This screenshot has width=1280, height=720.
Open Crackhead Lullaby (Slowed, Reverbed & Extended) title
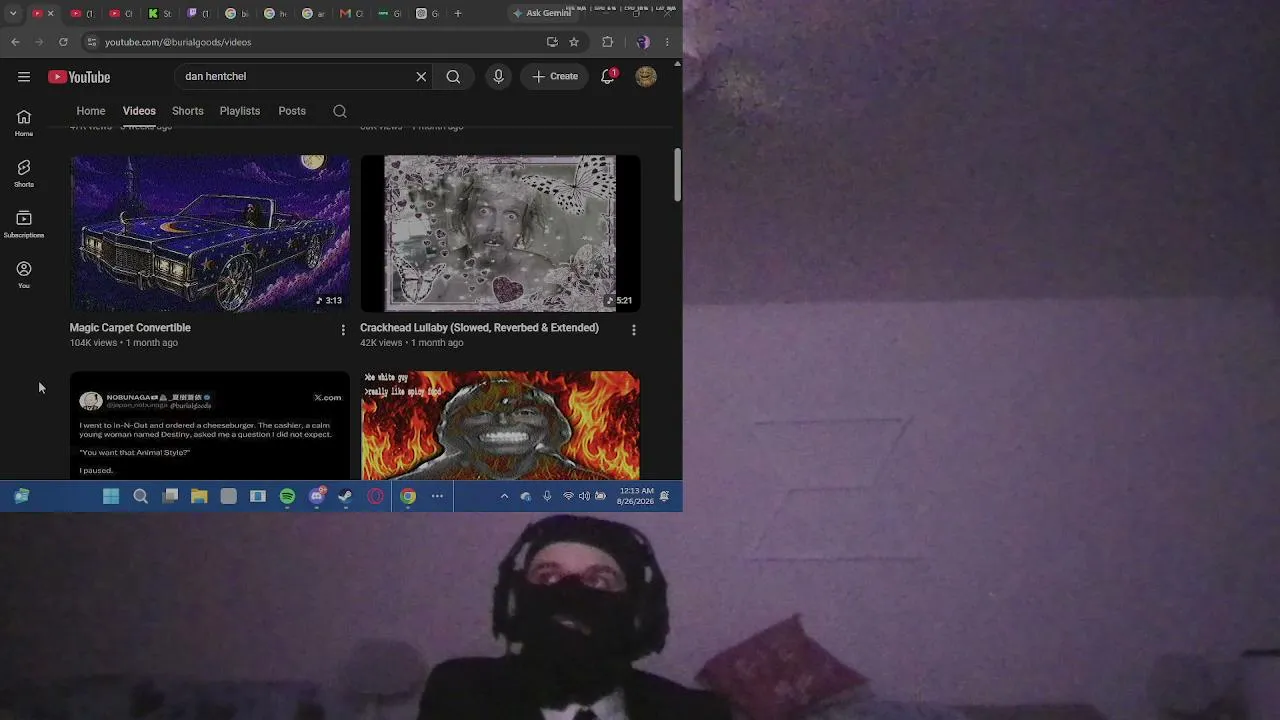479,328
